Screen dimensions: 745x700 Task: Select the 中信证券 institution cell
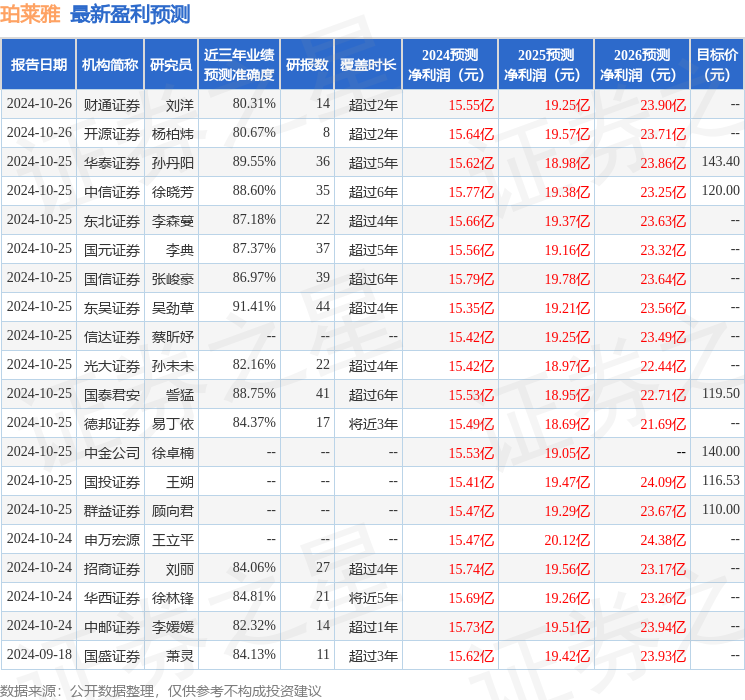(112, 192)
